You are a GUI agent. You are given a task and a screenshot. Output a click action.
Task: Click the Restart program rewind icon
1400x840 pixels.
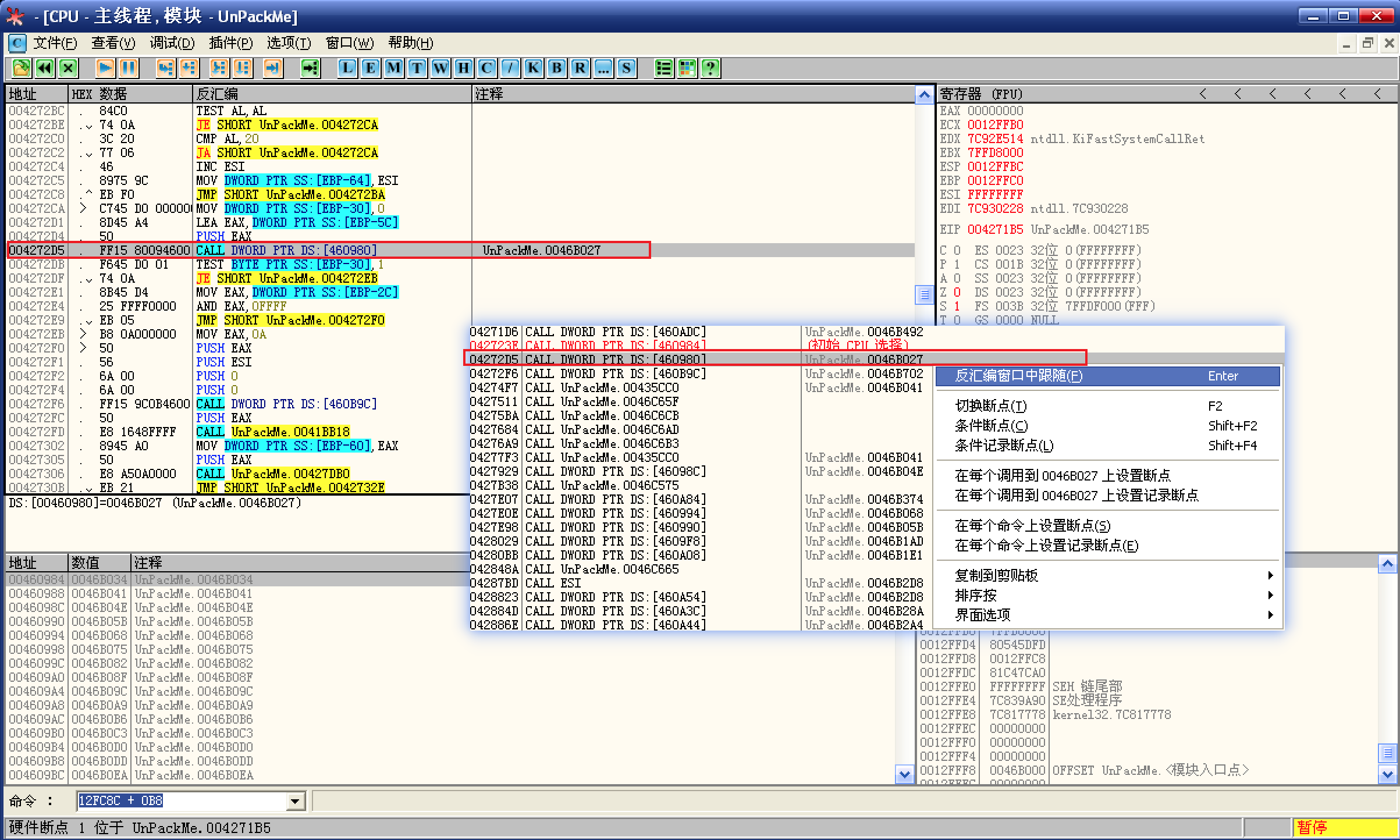pos(45,69)
